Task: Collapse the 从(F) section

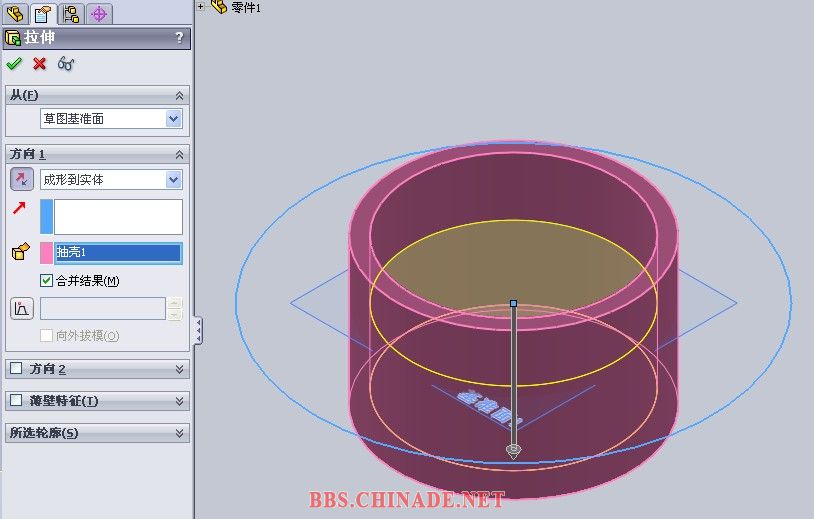Action: point(179,95)
